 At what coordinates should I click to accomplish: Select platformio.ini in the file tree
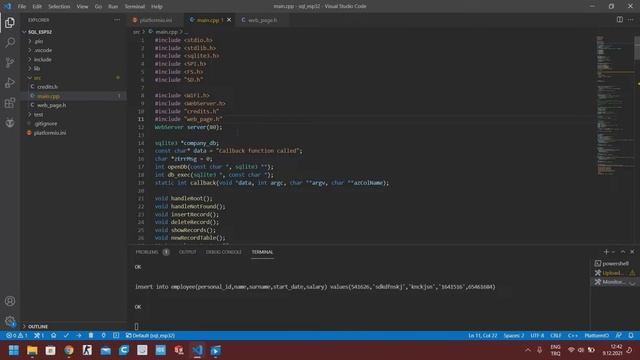coord(50,133)
